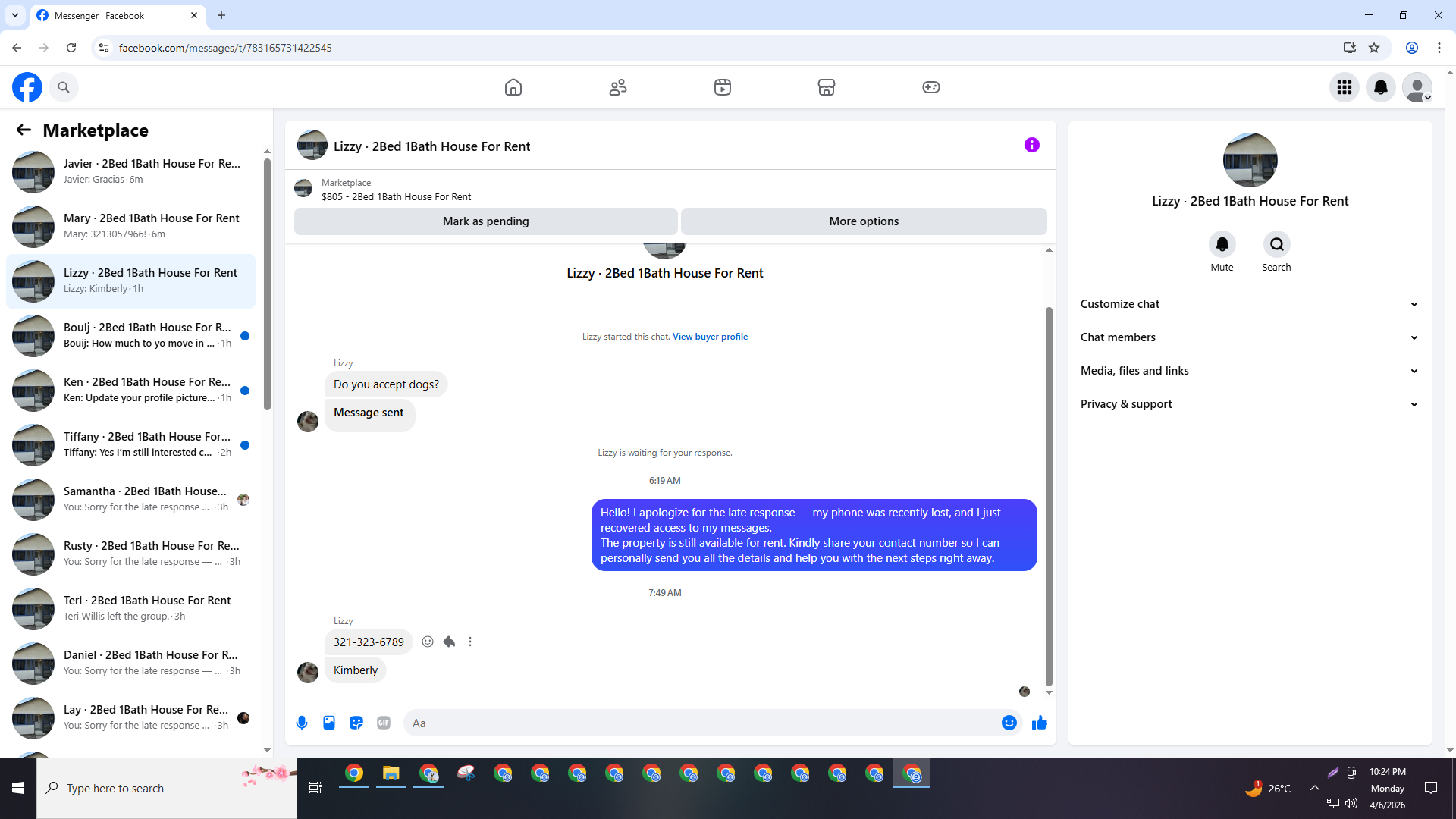The image size is (1456, 819).
Task: Click the conversation messages scrollbar
Action: tap(1049, 497)
